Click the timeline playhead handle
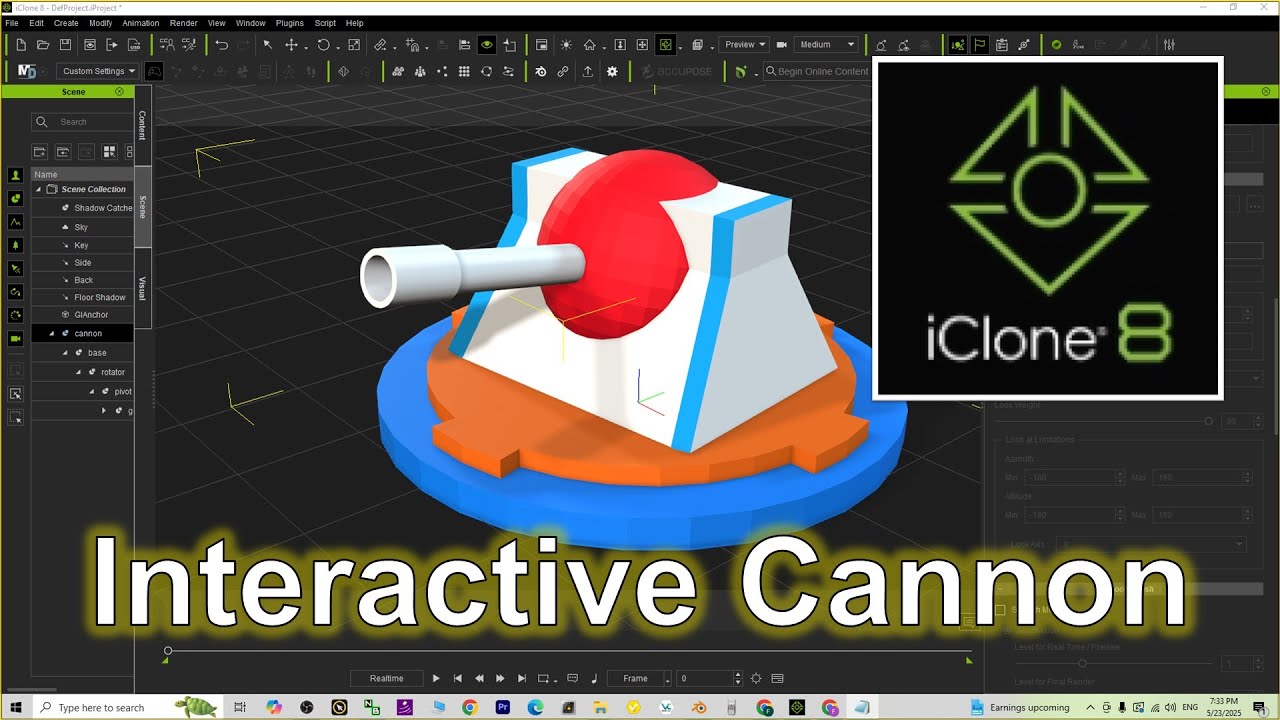 pyautogui.click(x=168, y=651)
